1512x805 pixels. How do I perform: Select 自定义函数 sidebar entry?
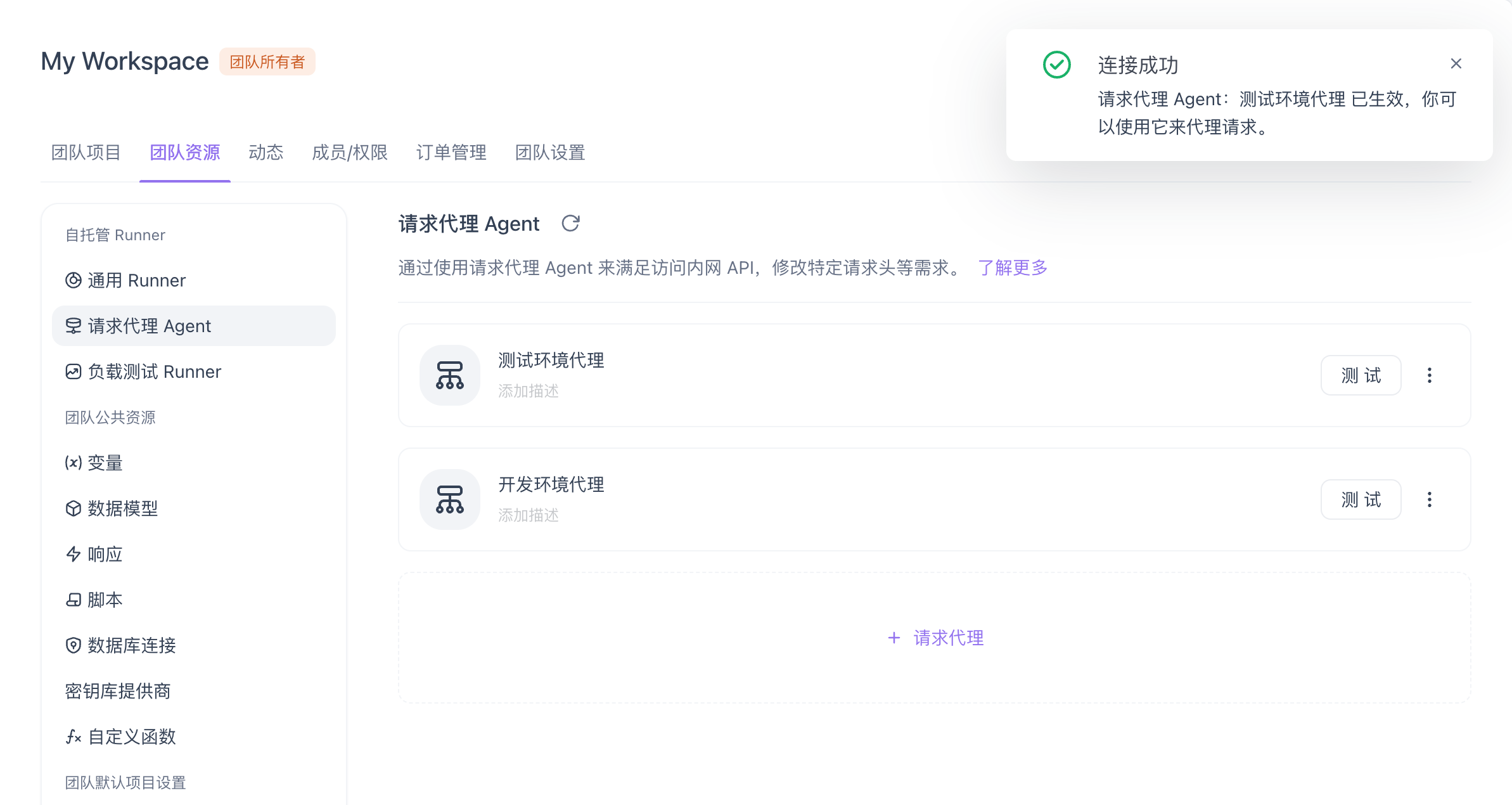[131, 737]
